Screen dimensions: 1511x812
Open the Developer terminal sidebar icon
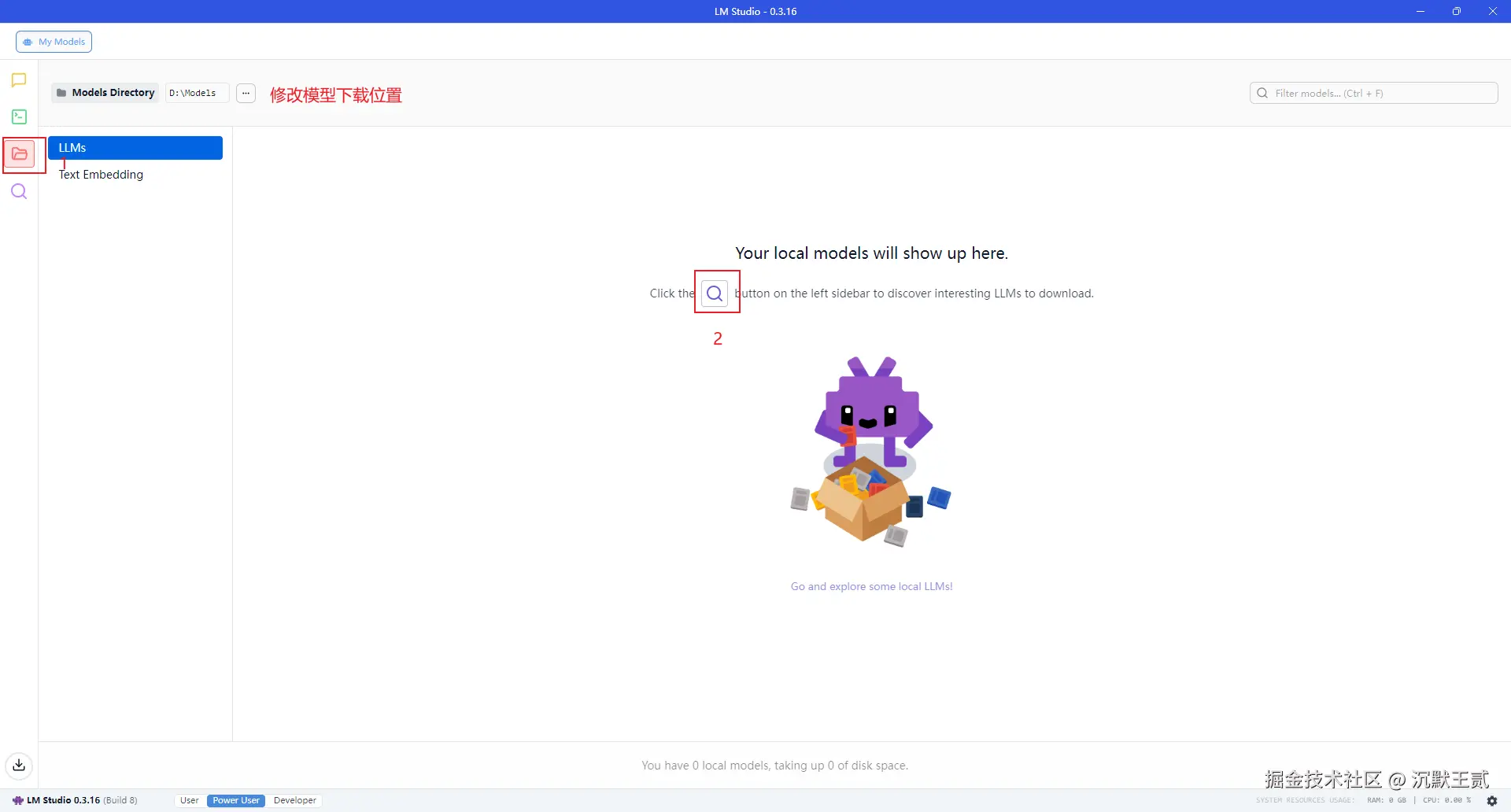19,117
